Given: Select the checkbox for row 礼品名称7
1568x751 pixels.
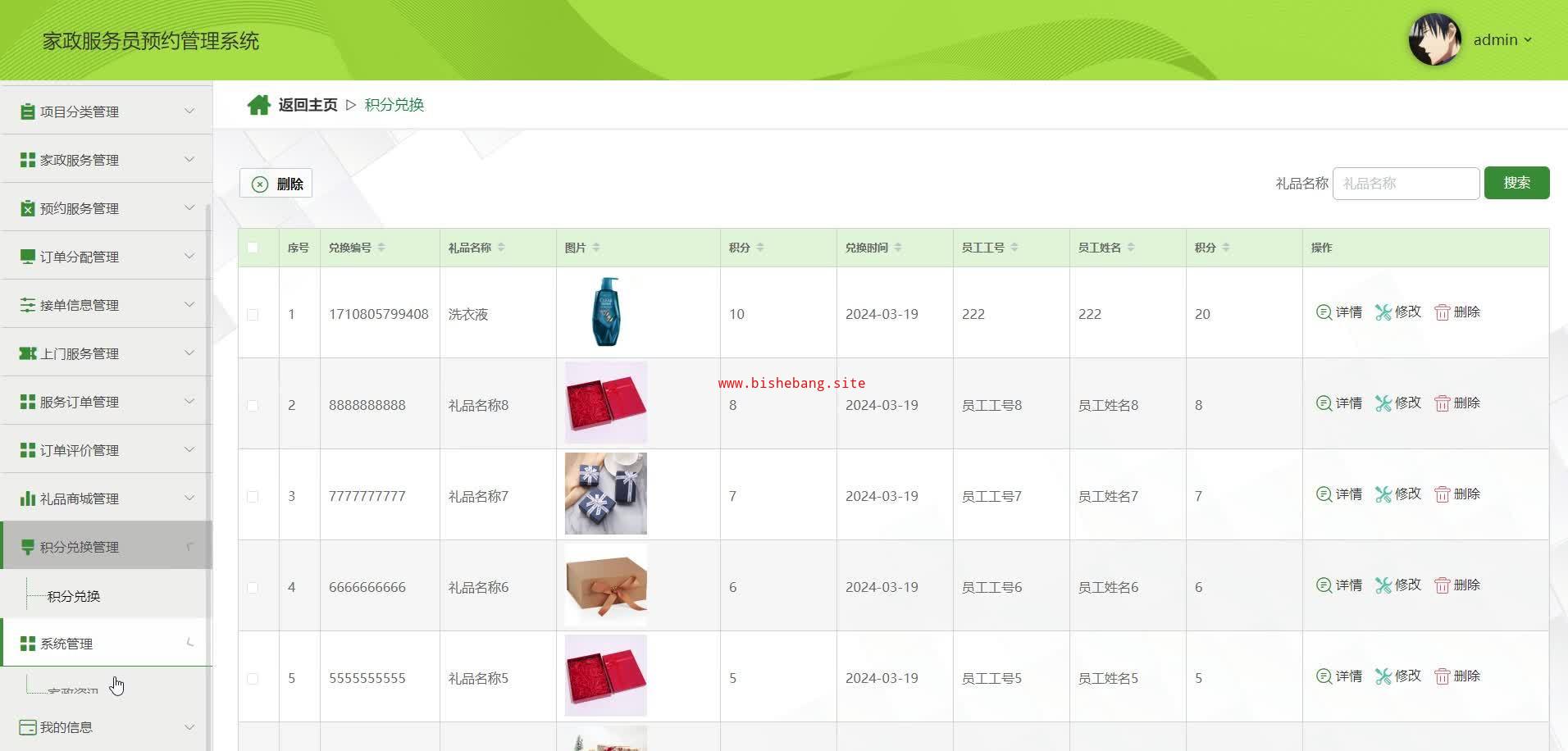Looking at the screenshot, I should [x=253, y=497].
